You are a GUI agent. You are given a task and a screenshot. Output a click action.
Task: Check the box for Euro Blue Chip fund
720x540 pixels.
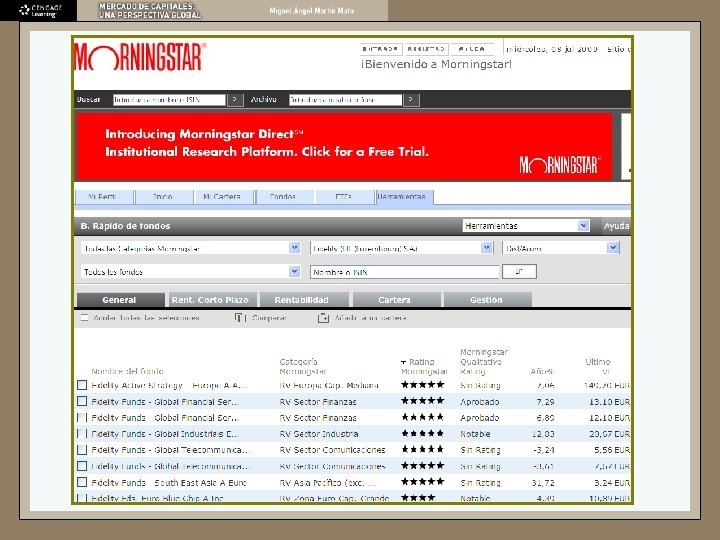[x=82, y=498]
